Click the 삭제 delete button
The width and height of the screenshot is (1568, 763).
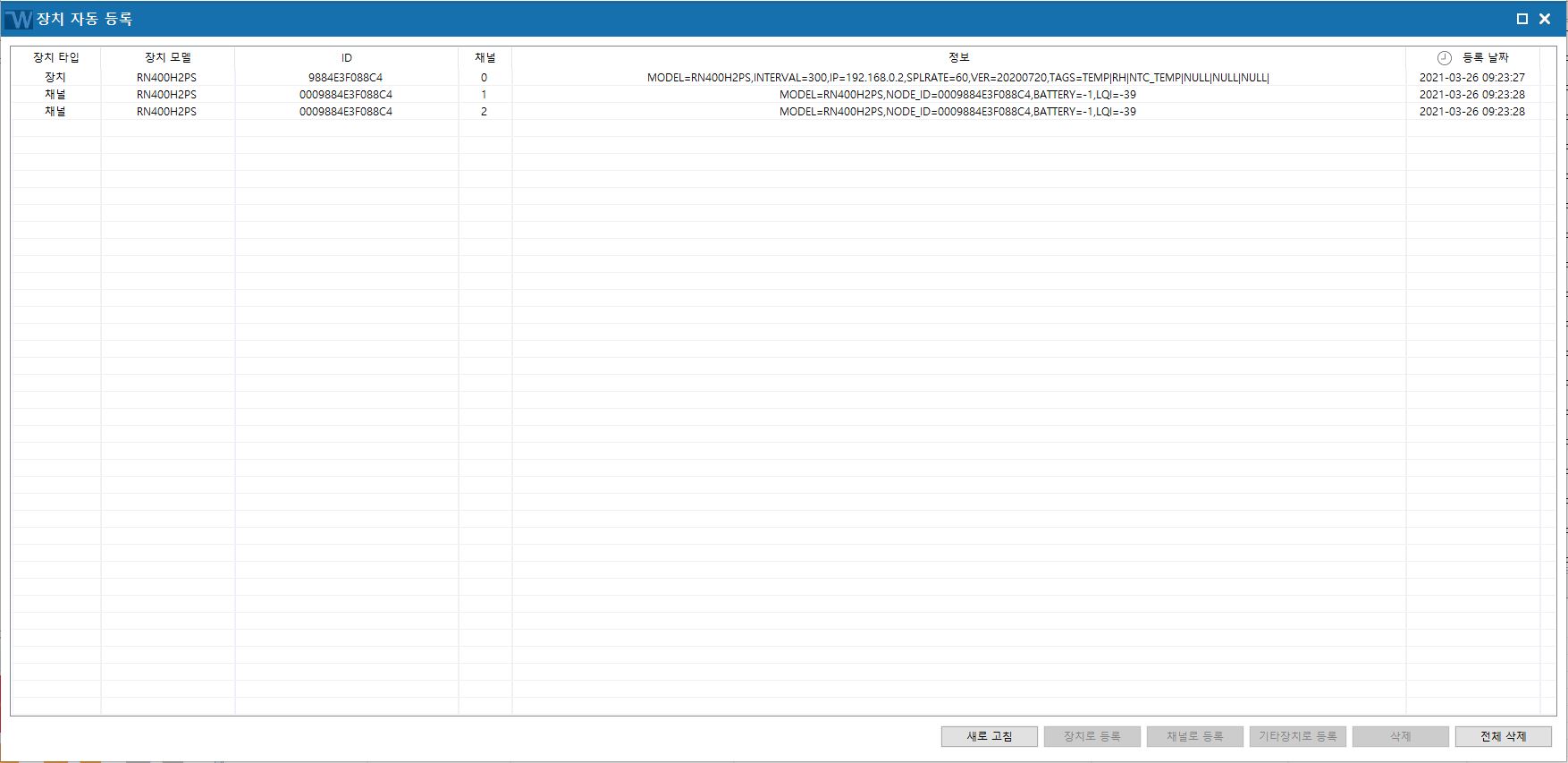click(x=1400, y=736)
